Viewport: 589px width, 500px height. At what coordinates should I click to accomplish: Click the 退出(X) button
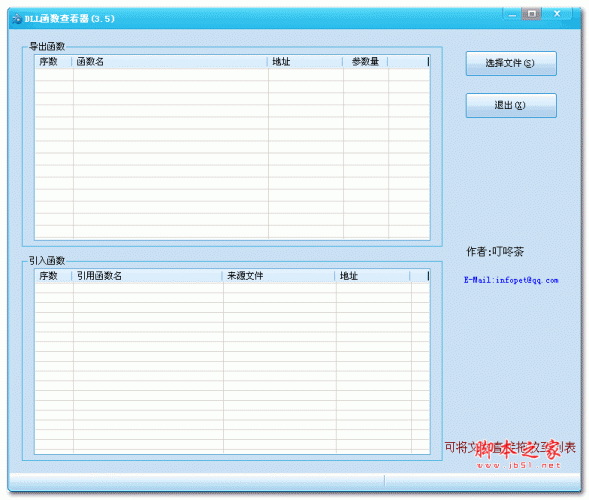pyautogui.click(x=511, y=106)
